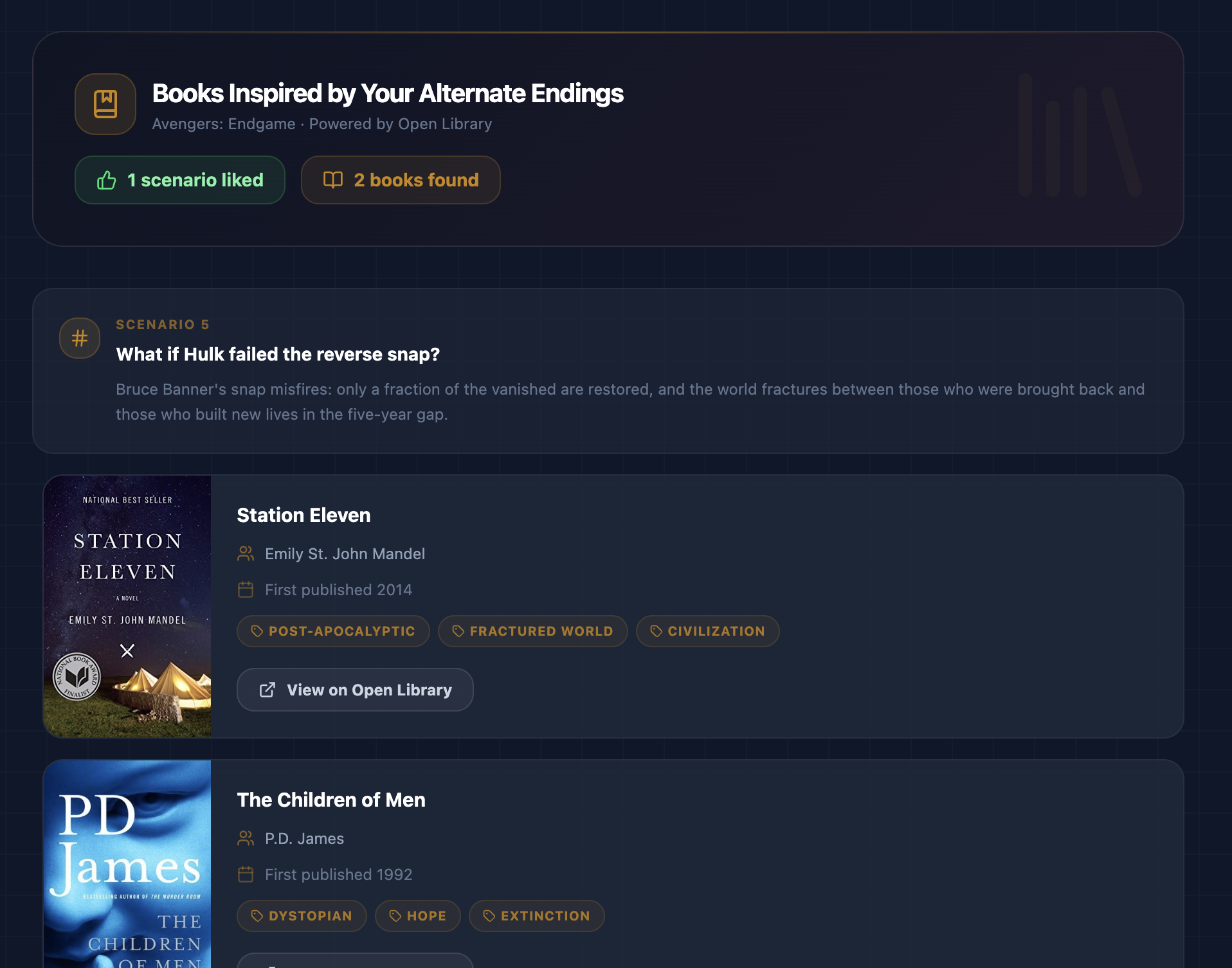
Task: Click the bookmark book icon beside the title
Action: pyautogui.click(x=105, y=104)
